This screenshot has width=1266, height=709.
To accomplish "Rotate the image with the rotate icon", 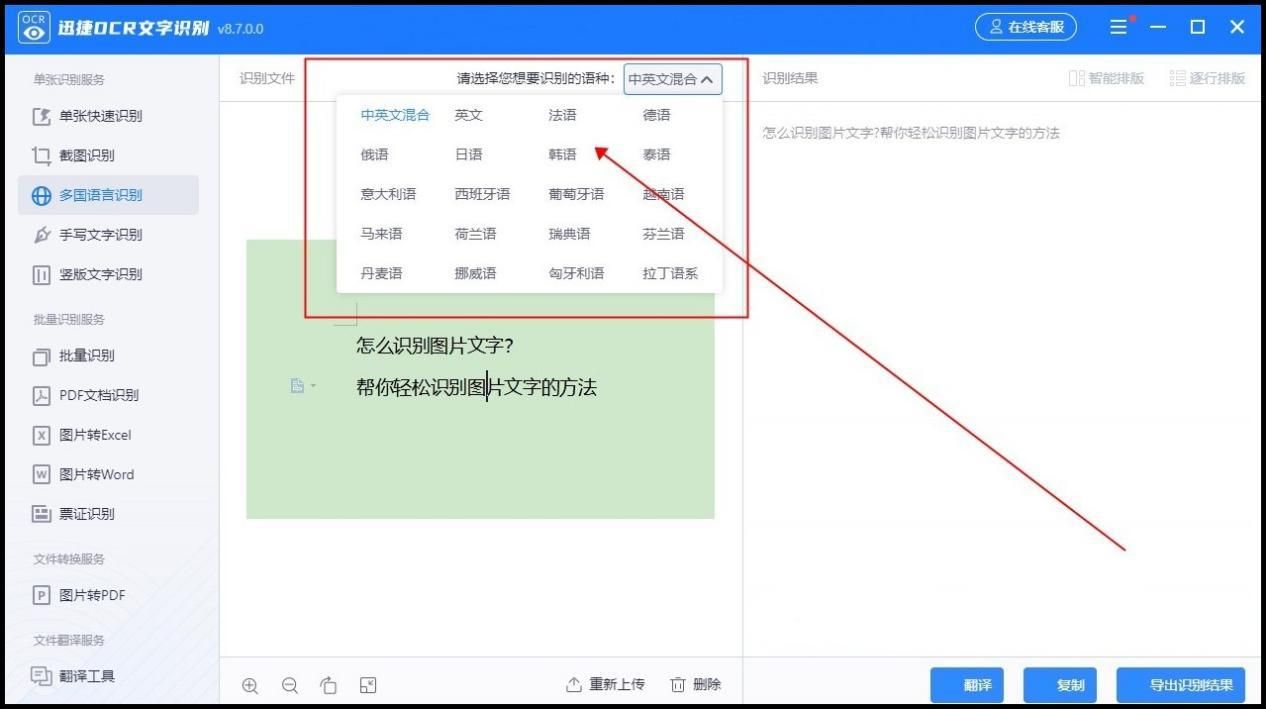I will (329, 685).
